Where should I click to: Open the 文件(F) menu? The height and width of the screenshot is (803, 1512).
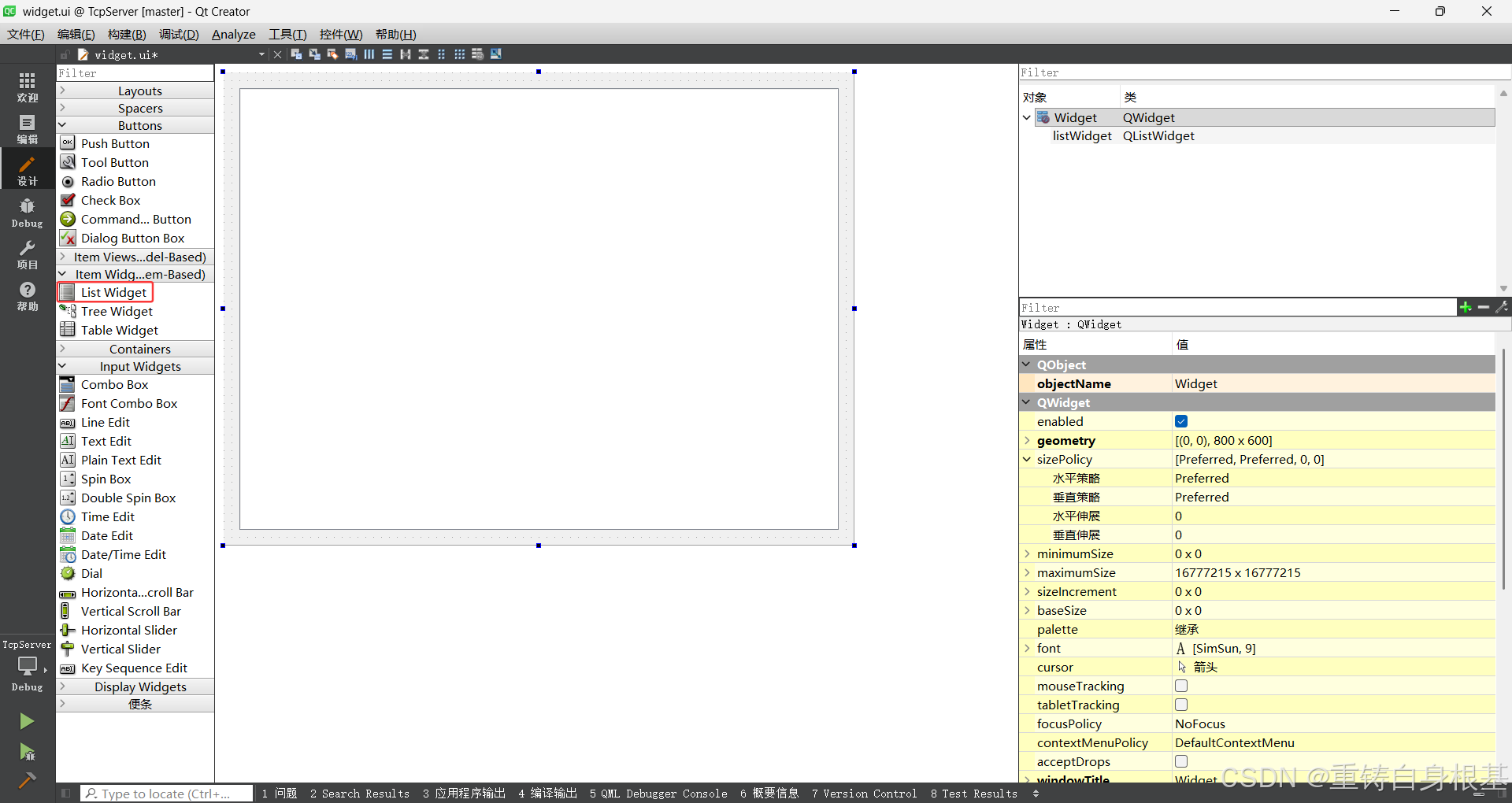point(26,34)
